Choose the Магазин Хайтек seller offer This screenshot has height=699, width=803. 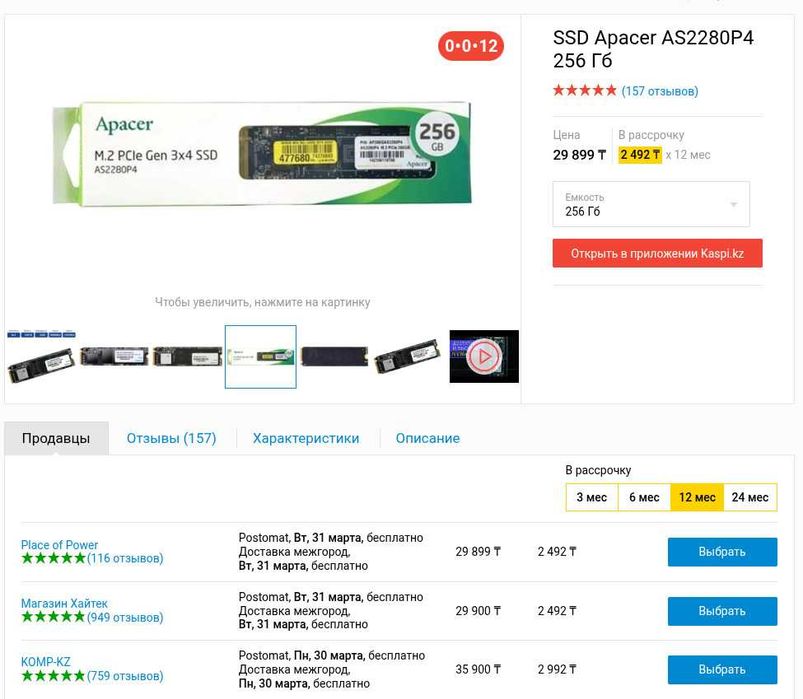pos(722,611)
